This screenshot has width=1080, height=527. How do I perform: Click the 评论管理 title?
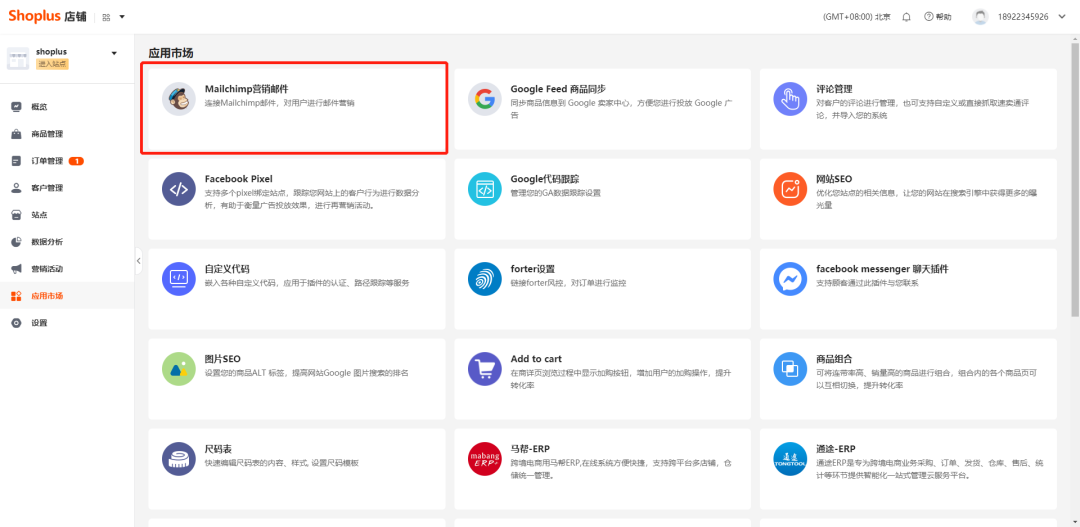[x=834, y=89]
